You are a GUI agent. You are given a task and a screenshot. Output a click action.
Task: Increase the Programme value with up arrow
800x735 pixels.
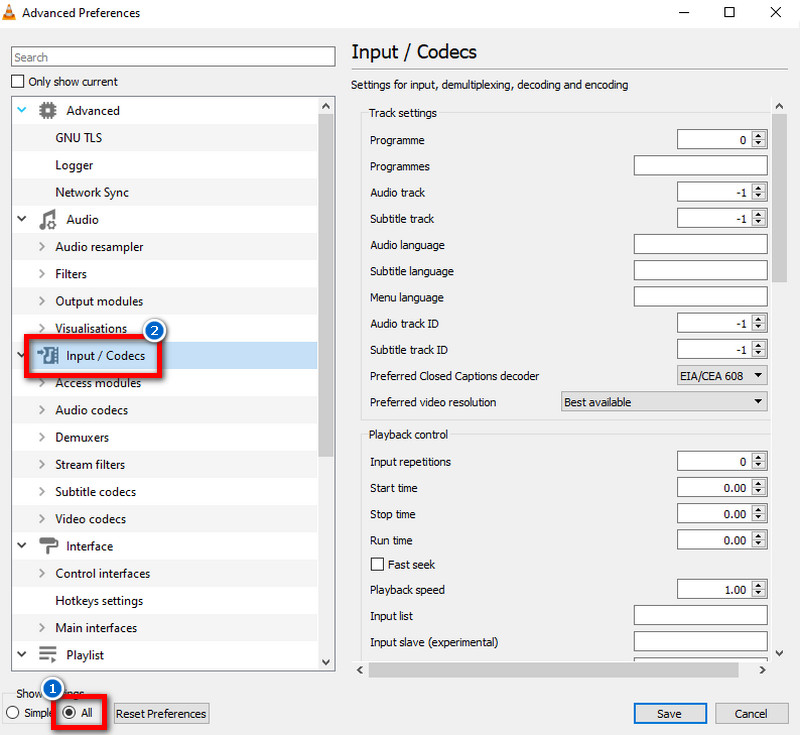759,135
